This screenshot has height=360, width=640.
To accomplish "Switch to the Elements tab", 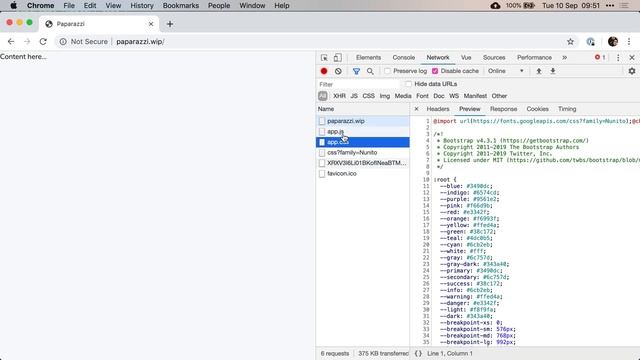I will coord(368,58).
